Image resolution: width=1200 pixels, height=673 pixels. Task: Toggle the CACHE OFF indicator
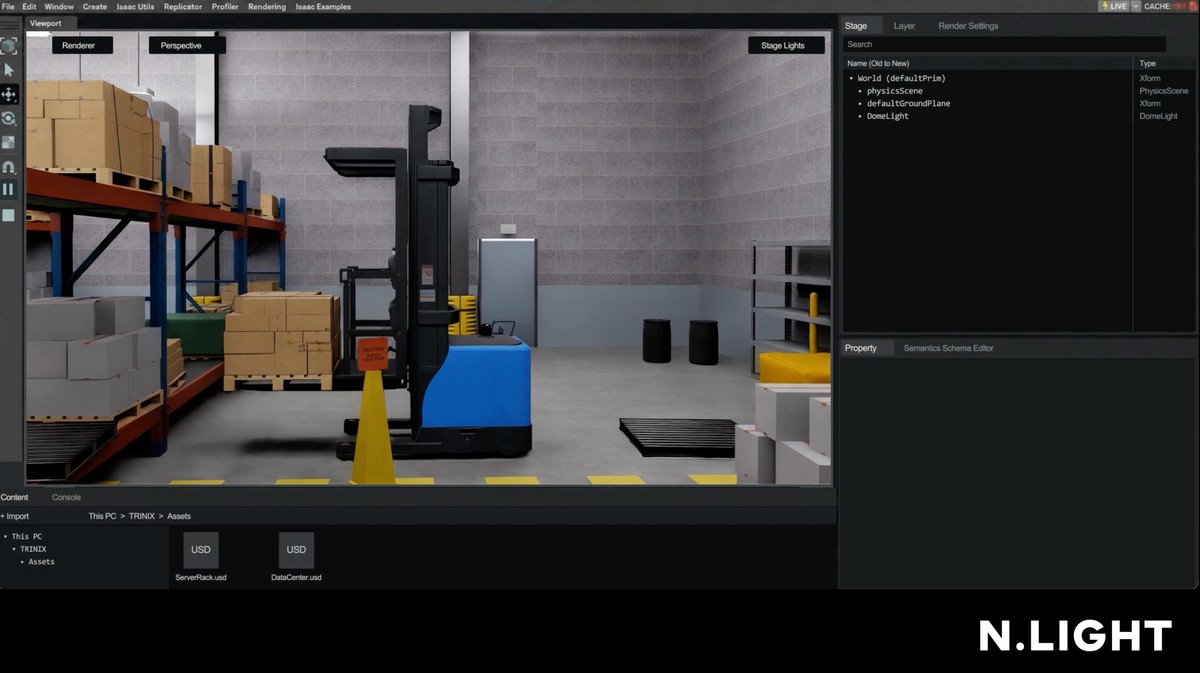click(1171, 6)
